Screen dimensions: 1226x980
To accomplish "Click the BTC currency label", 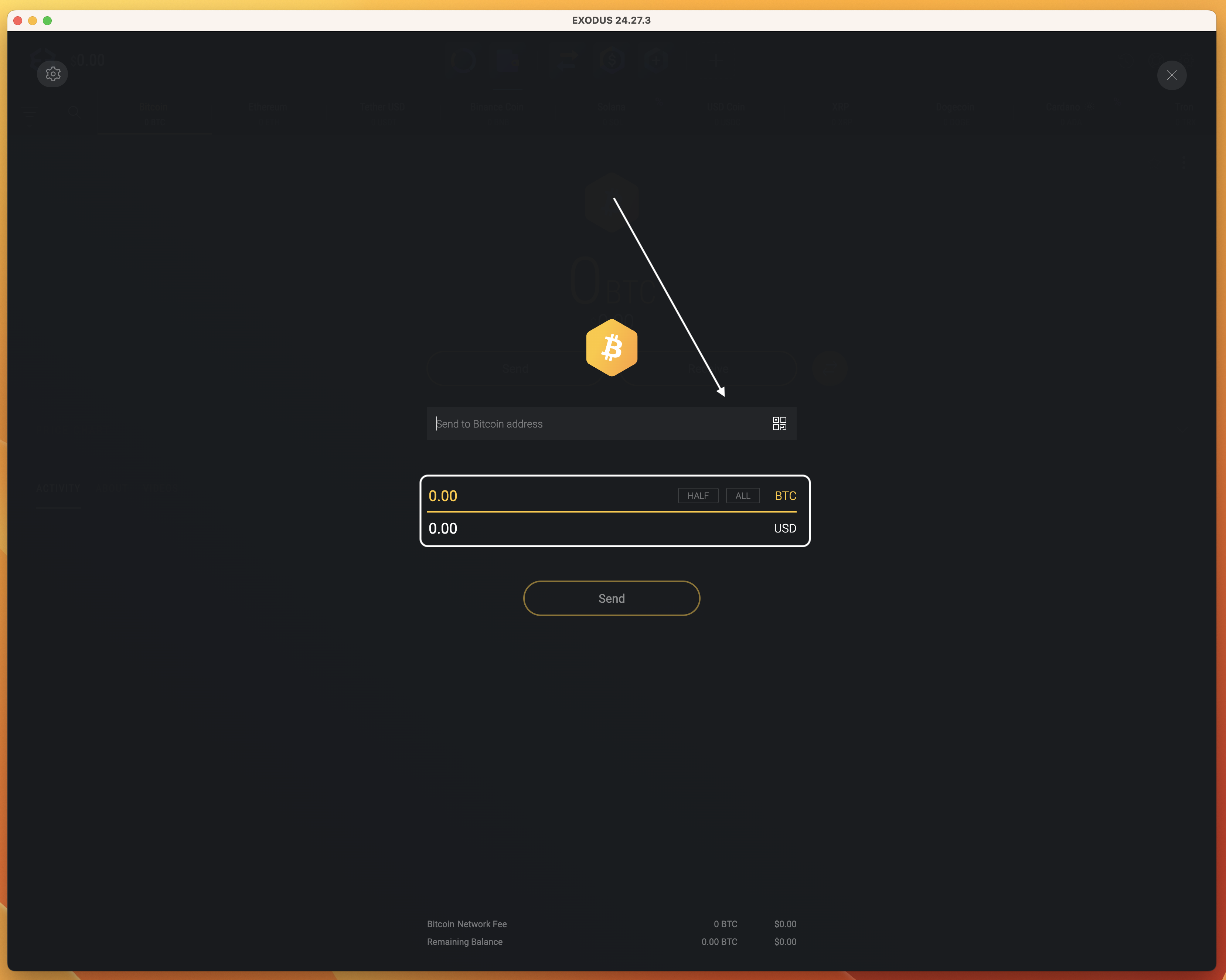I will (785, 496).
